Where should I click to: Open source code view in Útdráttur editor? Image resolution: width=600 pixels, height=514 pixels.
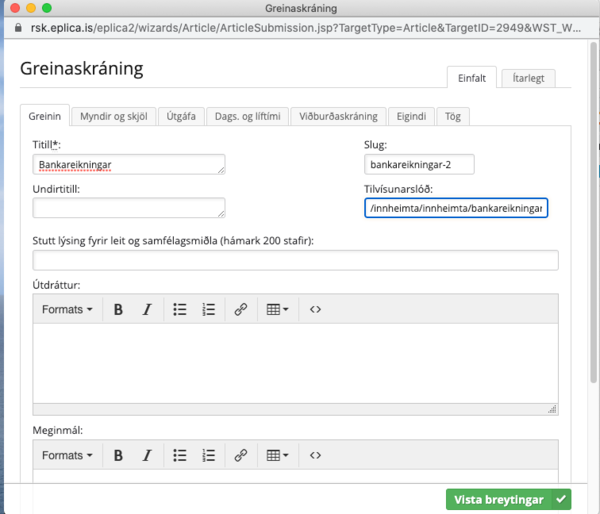(315, 310)
